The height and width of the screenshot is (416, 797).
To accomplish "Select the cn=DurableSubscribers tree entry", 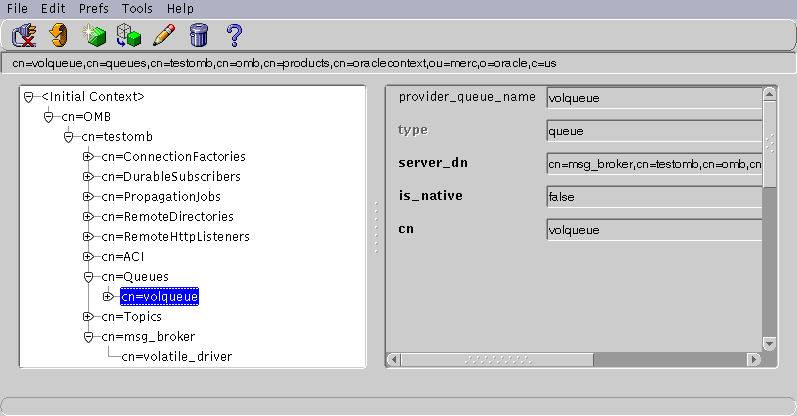I will click(170, 177).
